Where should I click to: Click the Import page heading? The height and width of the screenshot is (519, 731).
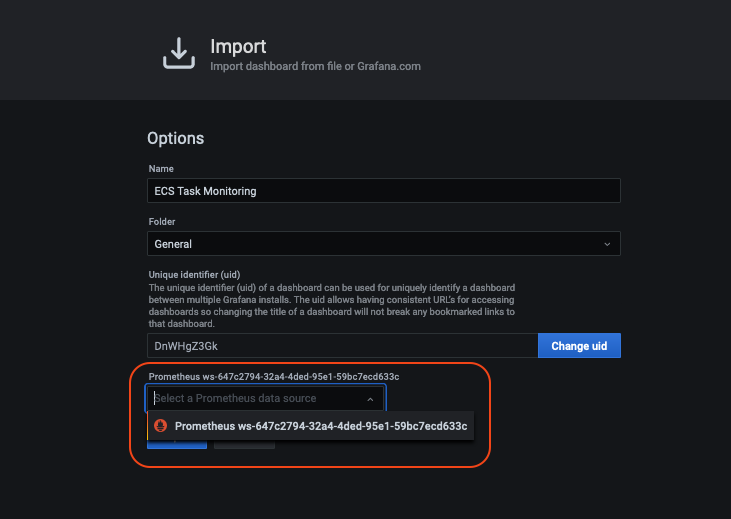[238, 46]
